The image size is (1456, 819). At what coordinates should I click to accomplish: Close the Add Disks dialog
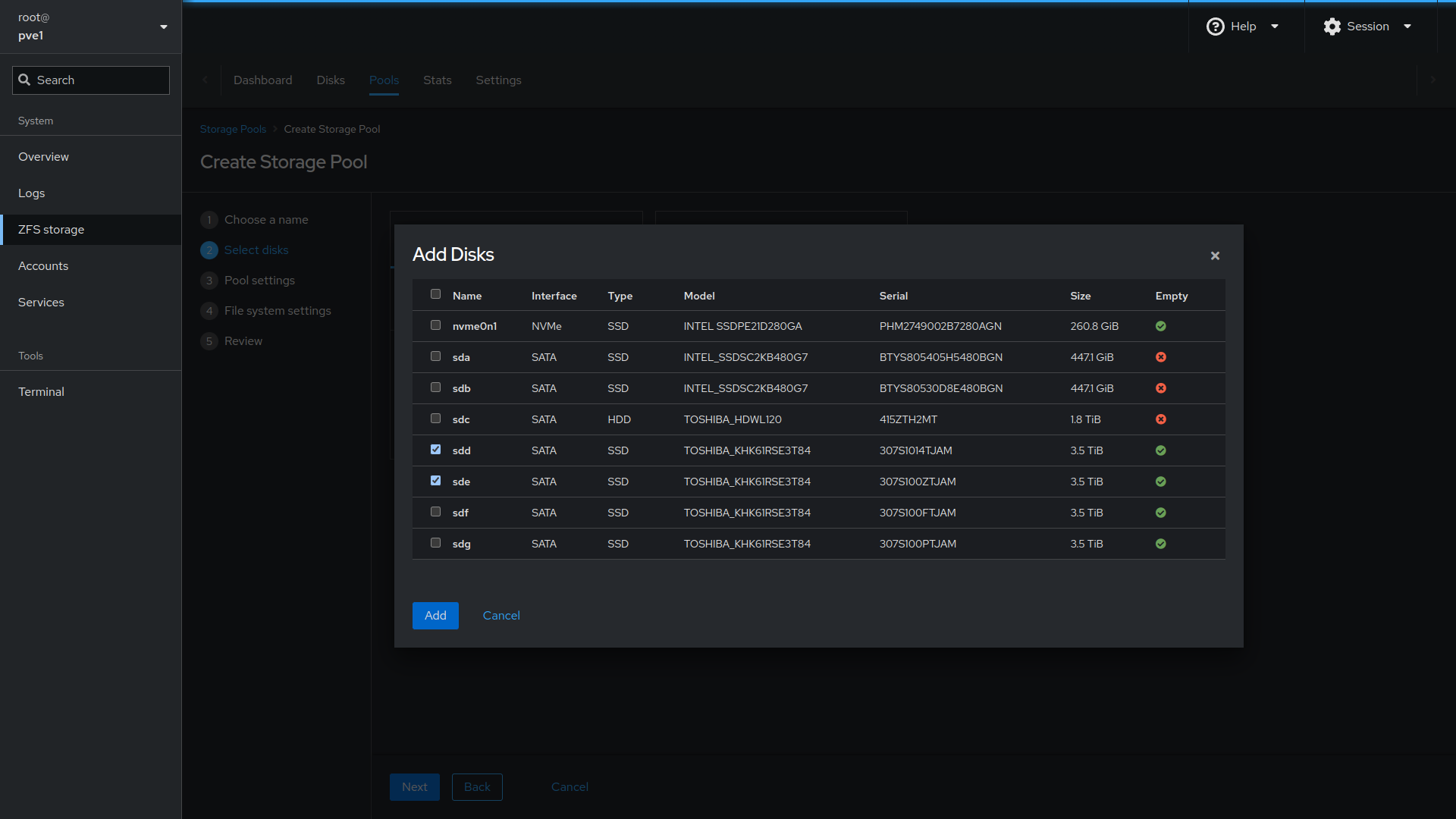point(1215,256)
